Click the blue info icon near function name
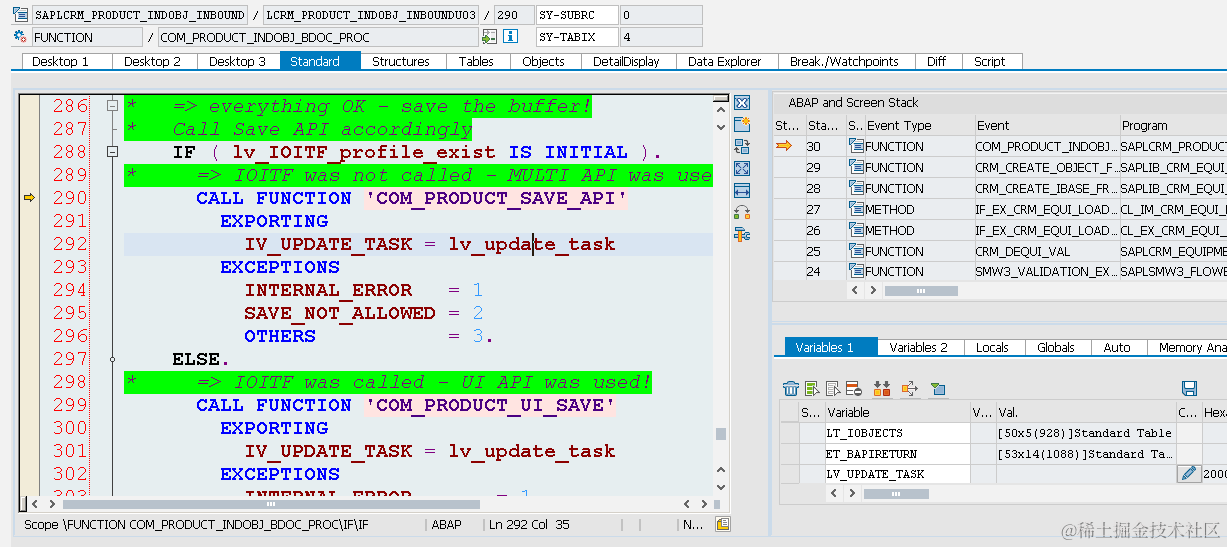 [510, 37]
